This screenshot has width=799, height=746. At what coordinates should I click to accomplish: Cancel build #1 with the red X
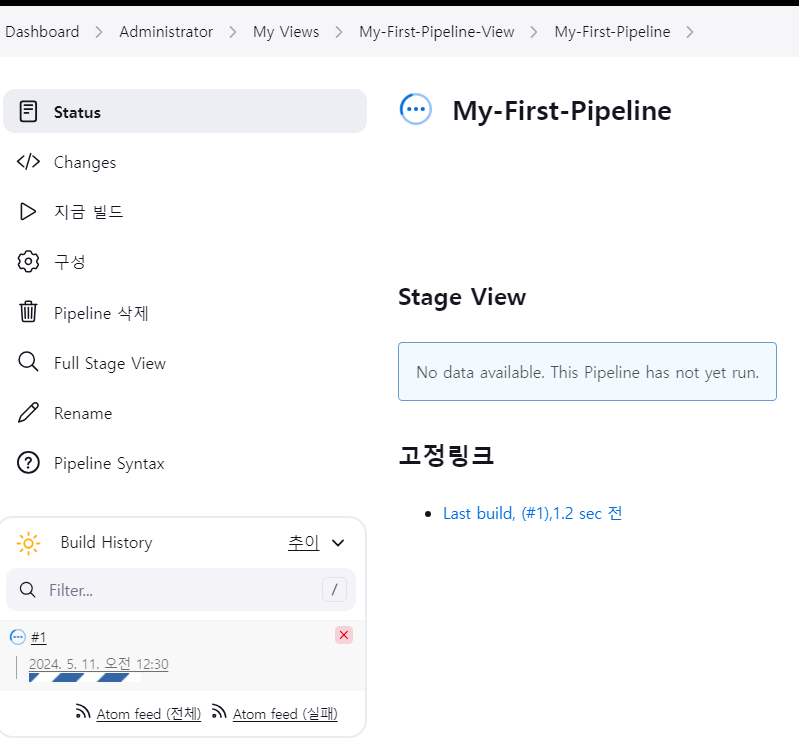click(x=344, y=635)
